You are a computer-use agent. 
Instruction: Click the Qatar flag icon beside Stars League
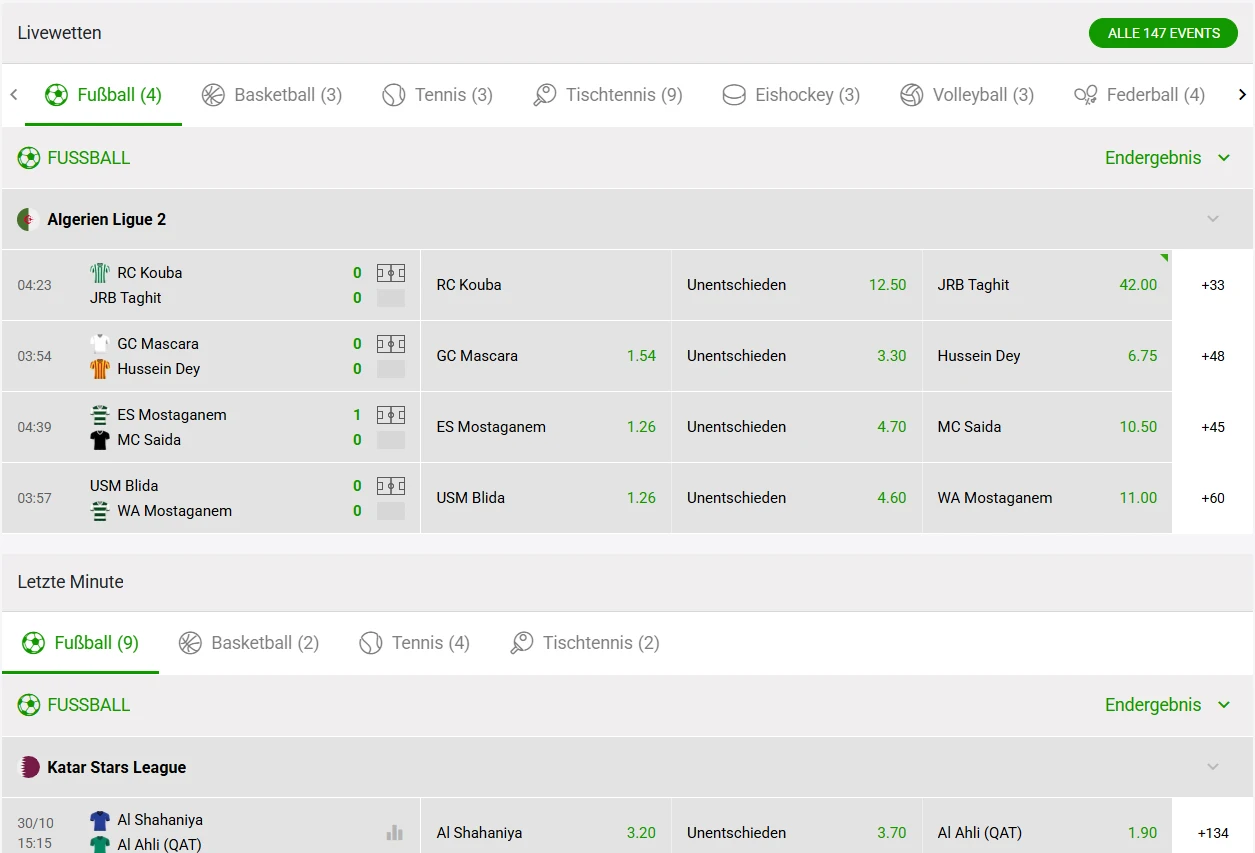click(29, 767)
